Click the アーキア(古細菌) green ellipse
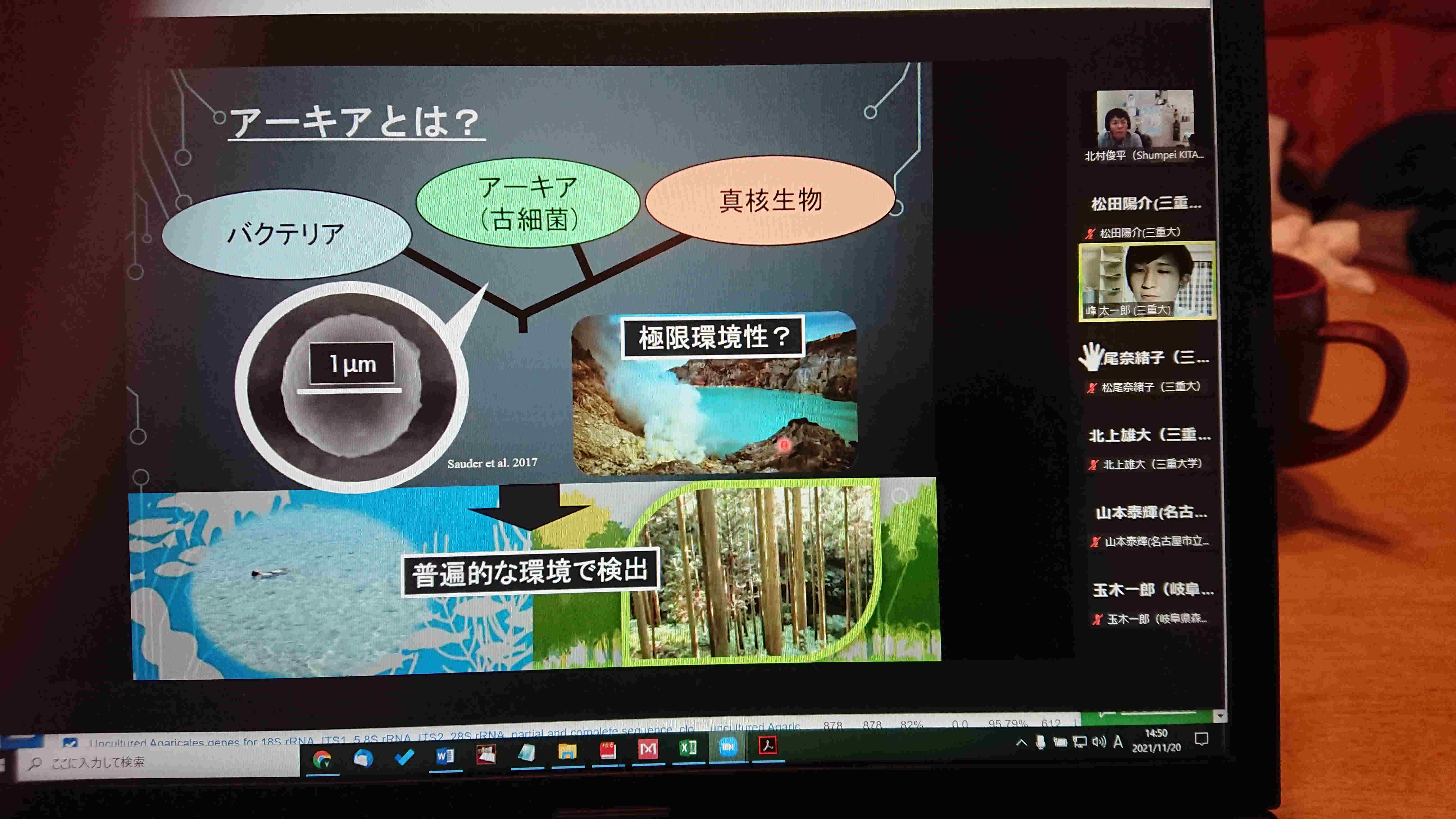Image resolution: width=1456 pixels, height=819 pixels. [x=528, y=203]
